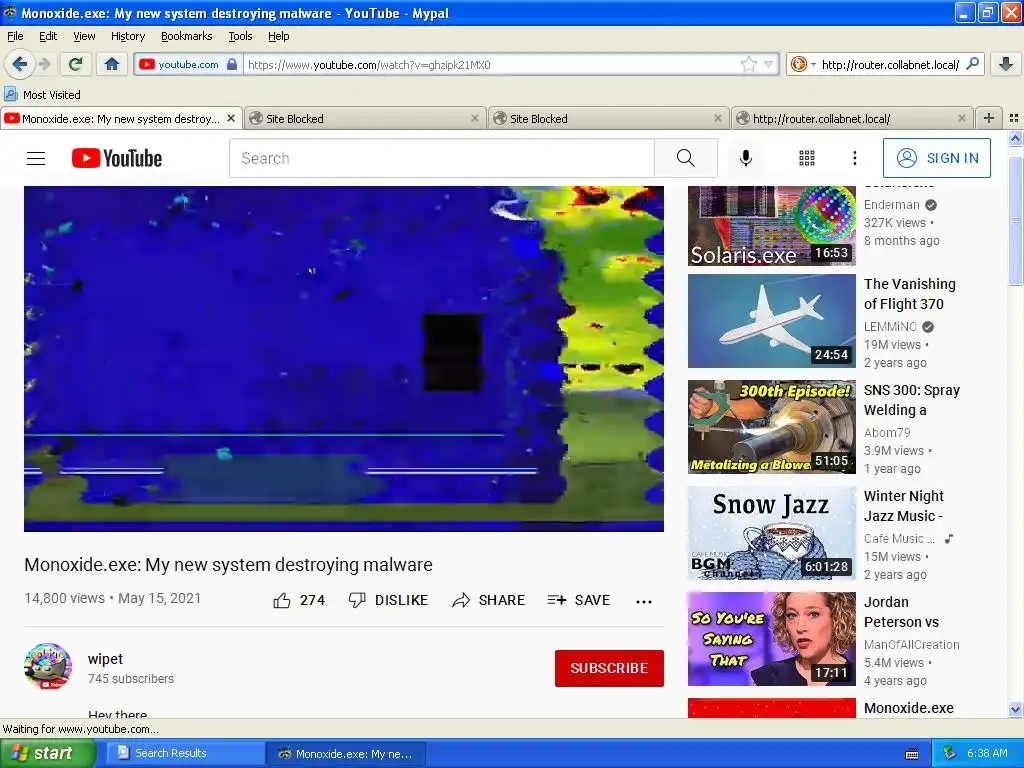The image size is (1024, 768).
Task: Go back with the browser back arrow
Action: click(20, 64)
